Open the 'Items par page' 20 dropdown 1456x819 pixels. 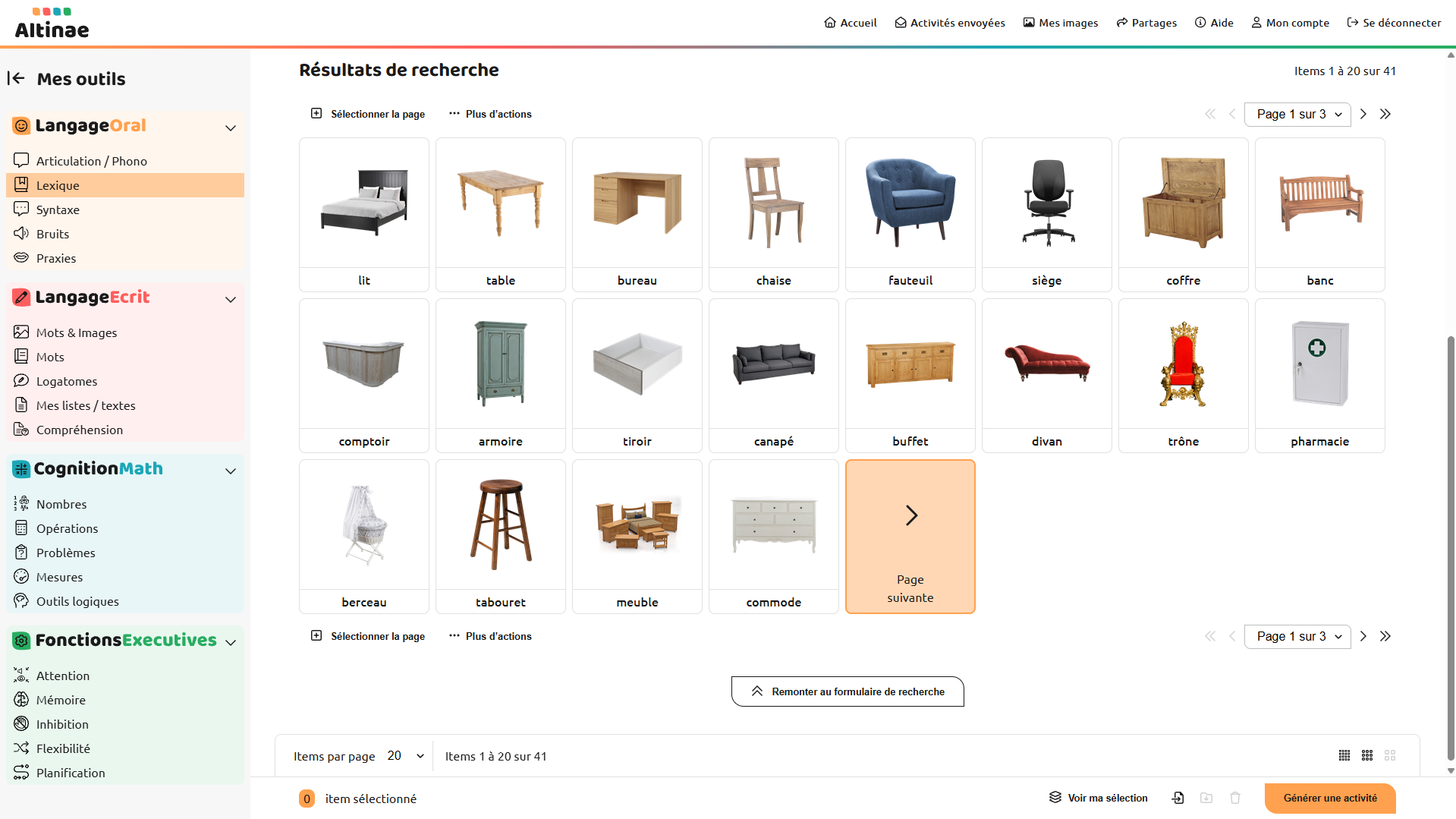[x=406, y=756]
